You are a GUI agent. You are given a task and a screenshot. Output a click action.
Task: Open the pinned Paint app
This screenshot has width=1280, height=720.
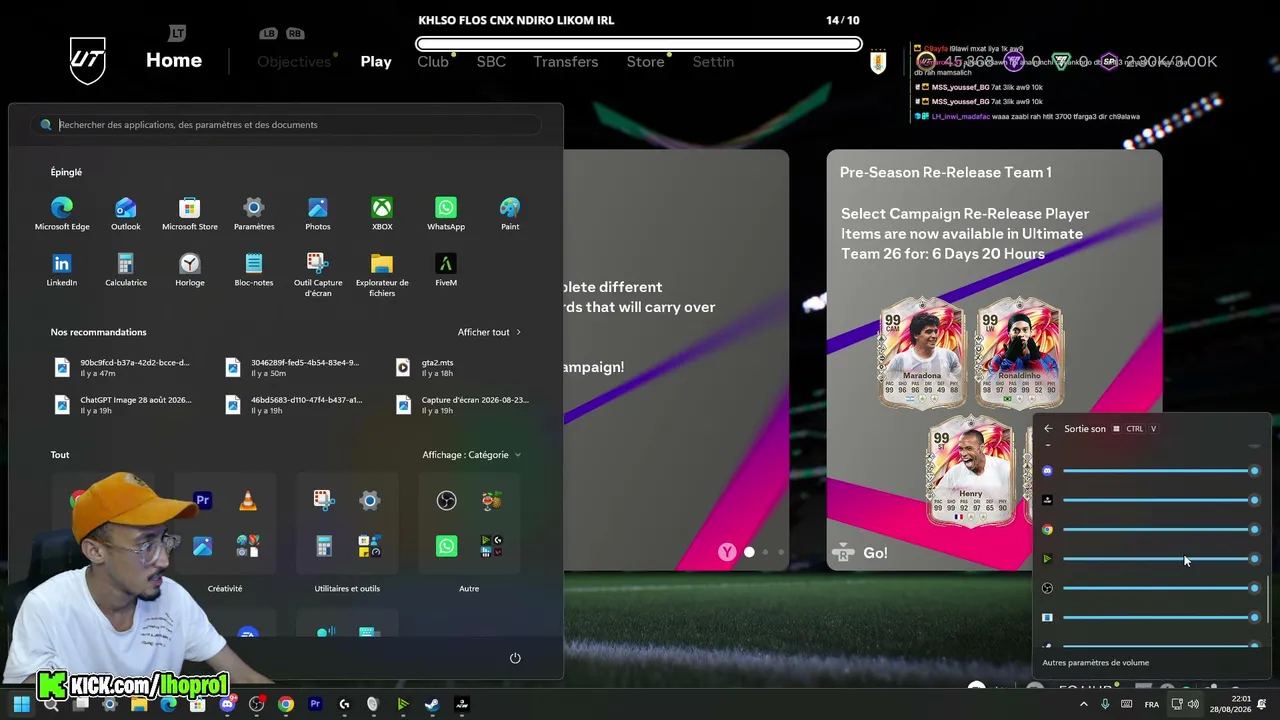point(510,213)
